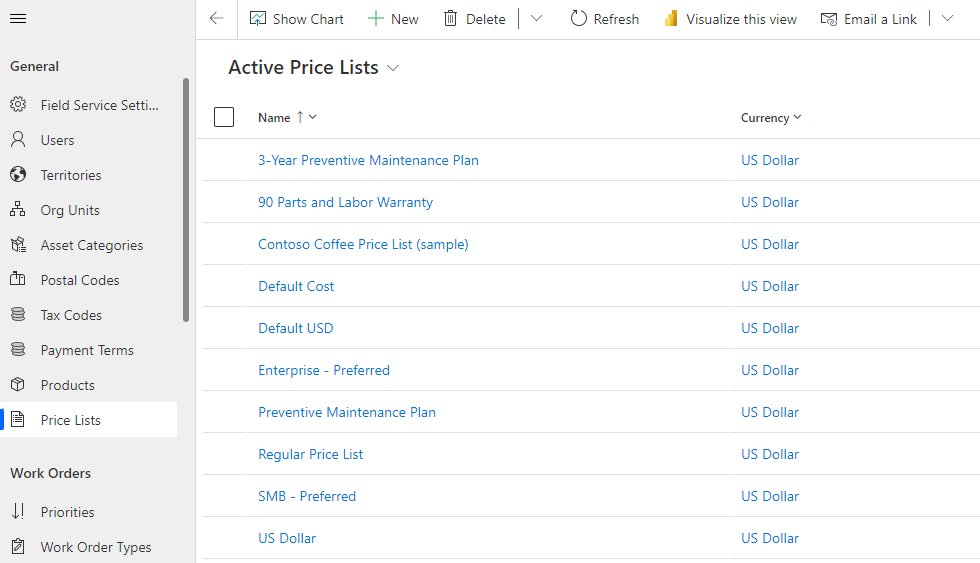The height and width of the screenshot is (563, 980).
Task: Expand the Email a Link dropdown arrow
Action: (x=948, y=19)
